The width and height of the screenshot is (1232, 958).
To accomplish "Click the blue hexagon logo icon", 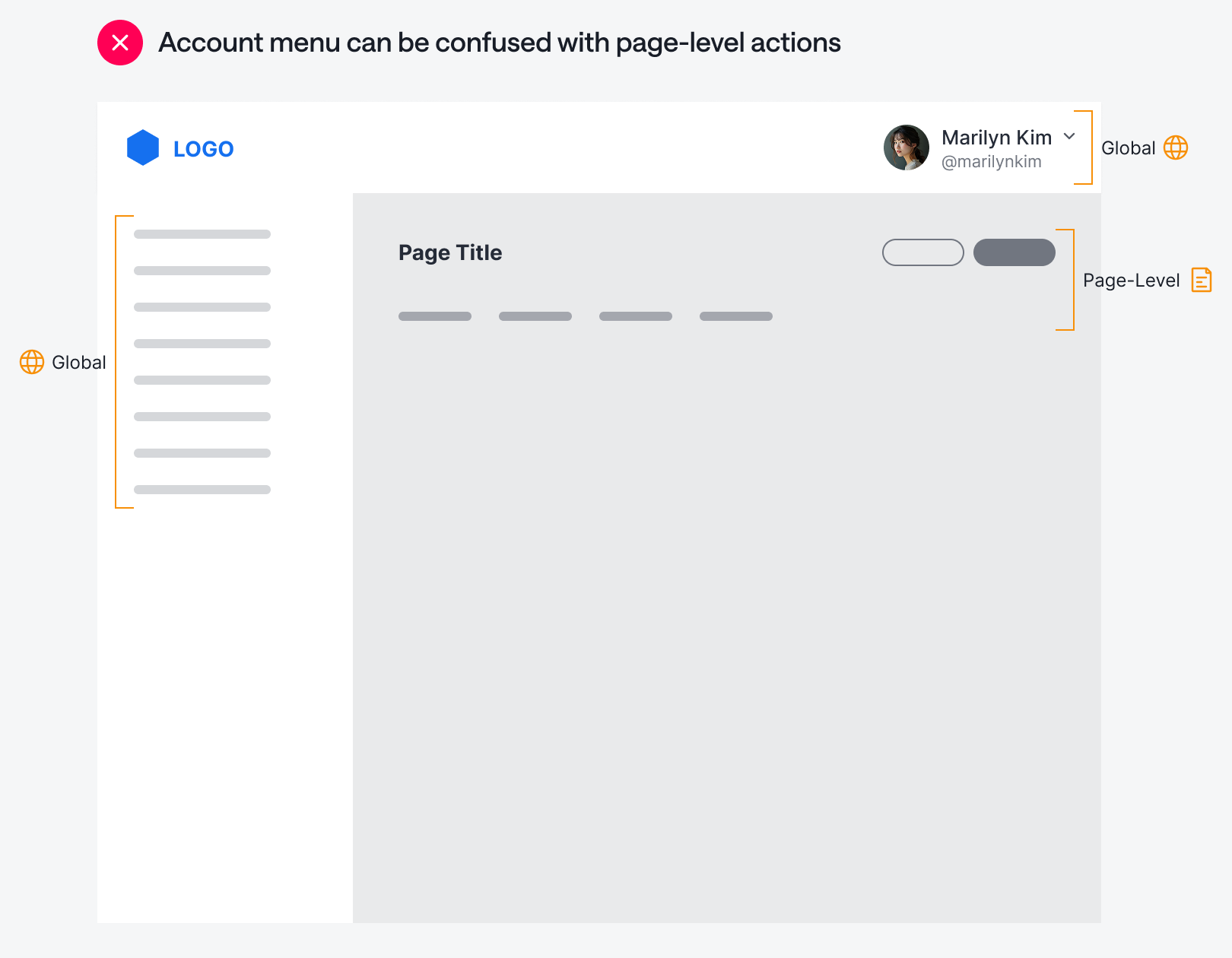I will 143,148.
